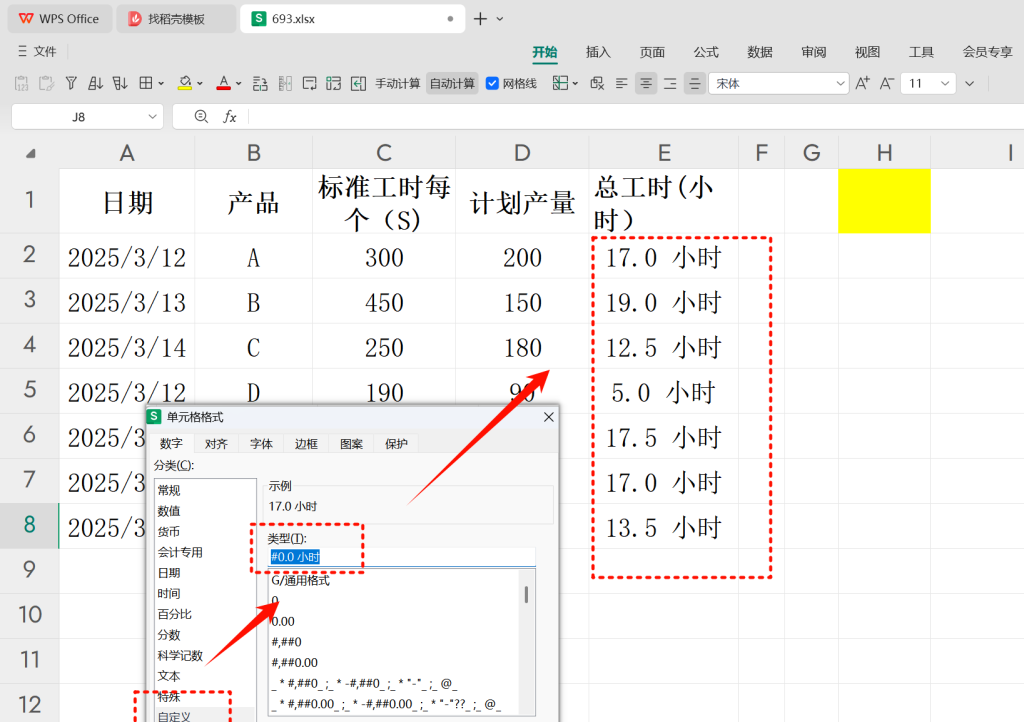This screenshot has width=1024, height=722.
Task: Click the type list scrollbar thumb
Action: pyautogui.click(x=526, y=594)
